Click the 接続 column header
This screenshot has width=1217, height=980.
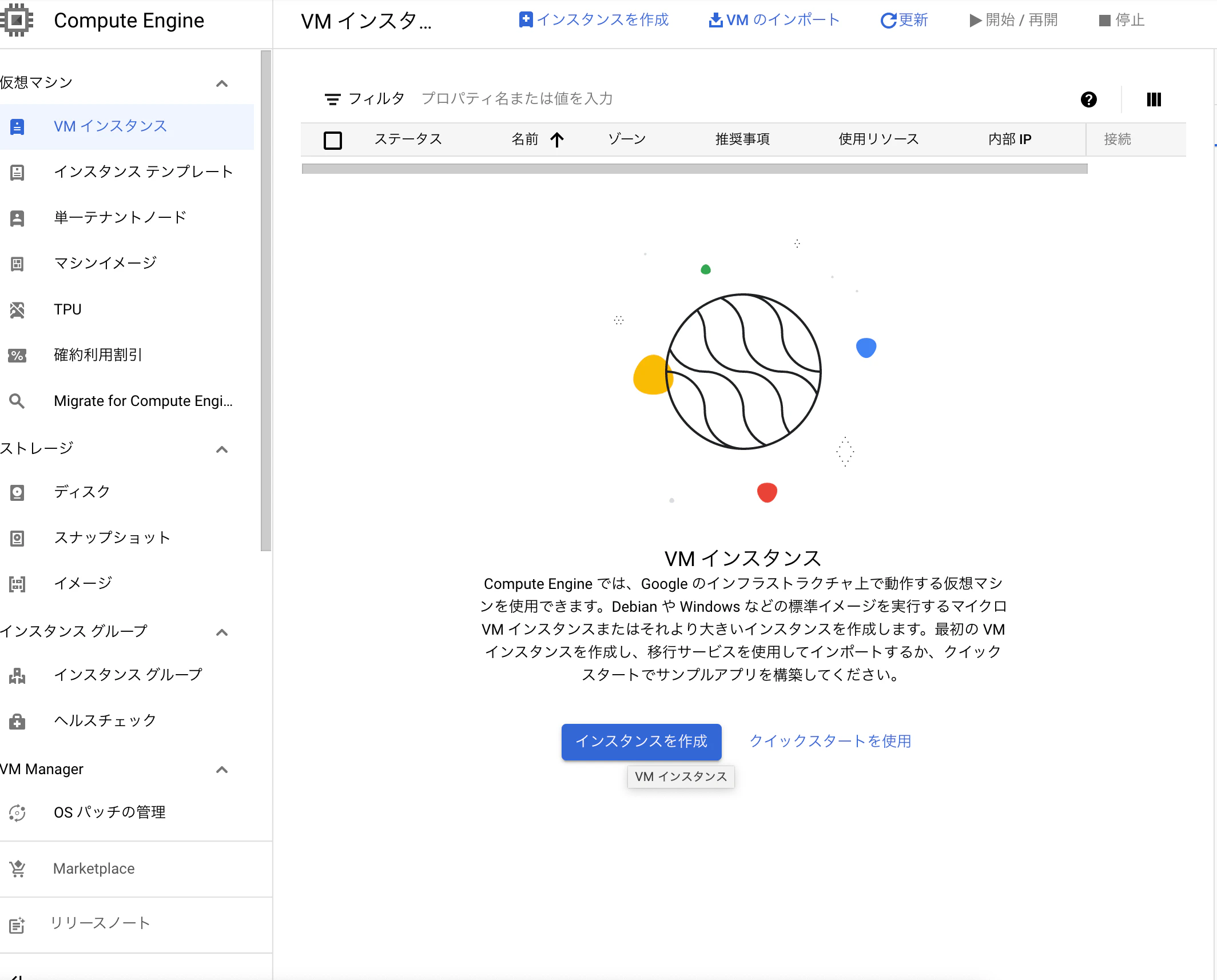click(x=1117, y=140)
